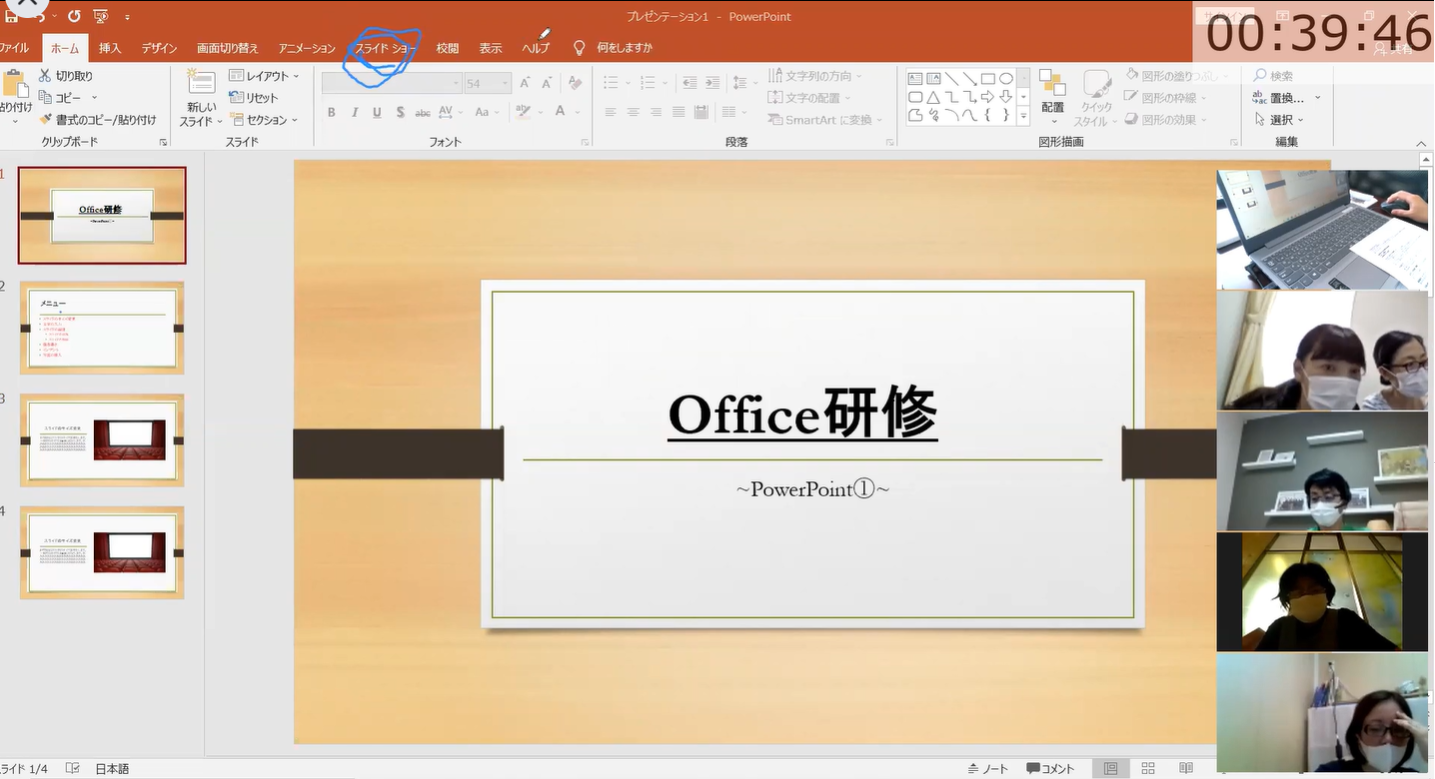
Task: Save the presentation from the quick access toolbar
Action: click(10, 17)
